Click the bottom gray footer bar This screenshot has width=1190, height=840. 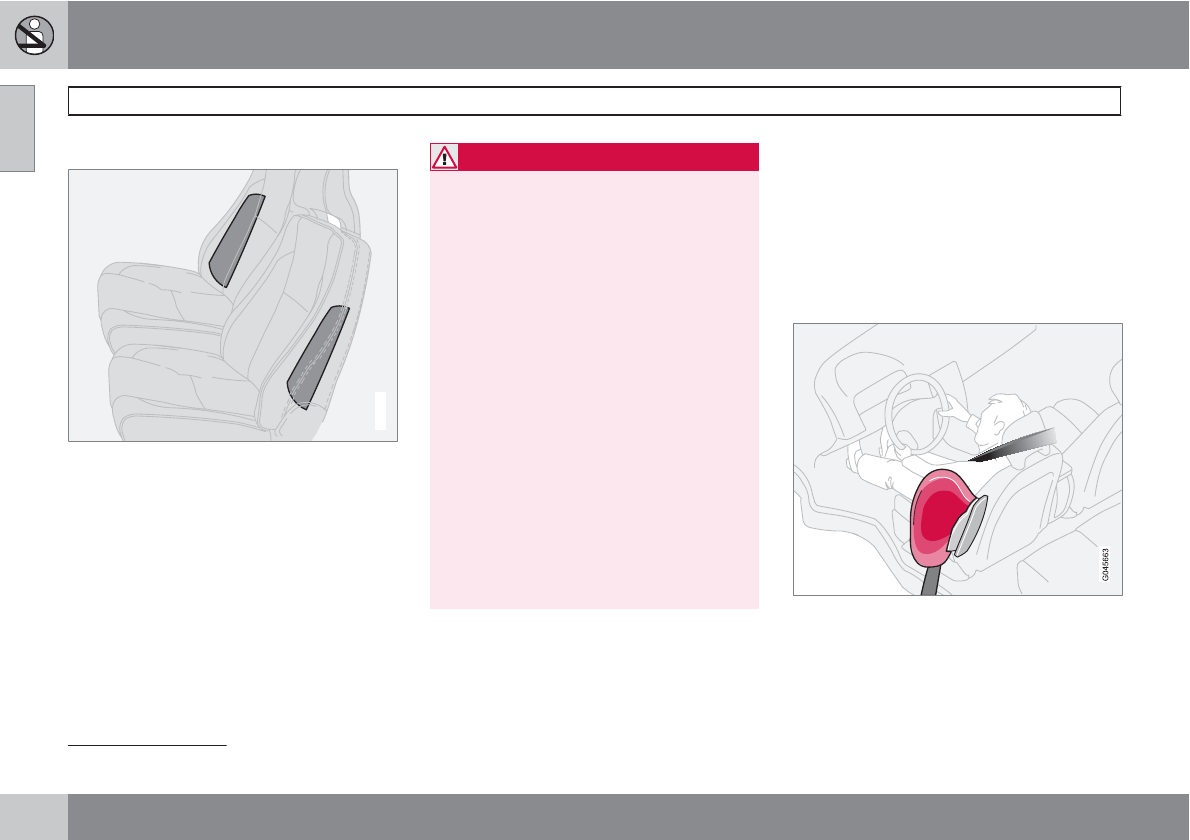tap(628, 817)
